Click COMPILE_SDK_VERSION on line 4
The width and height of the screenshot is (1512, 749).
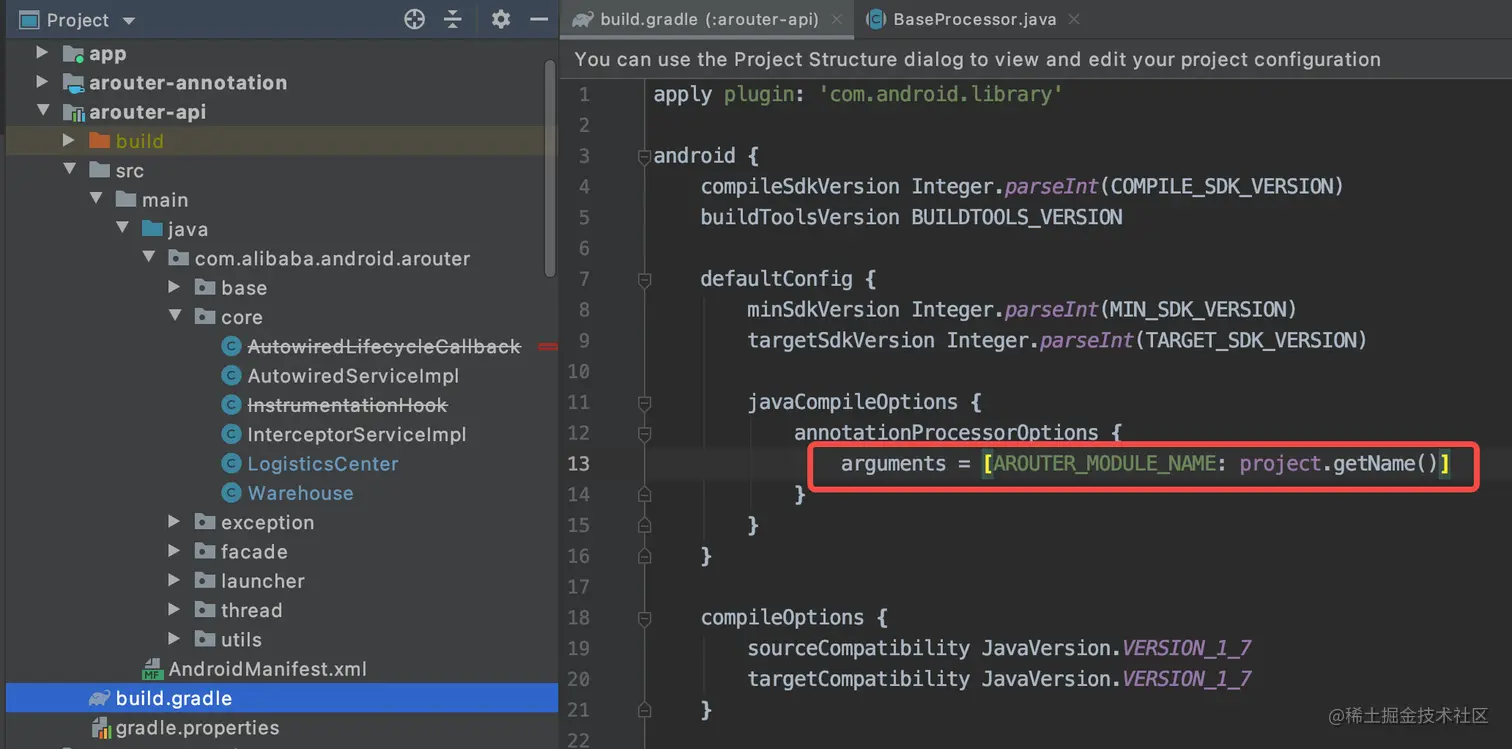[x=1222, y=186]
